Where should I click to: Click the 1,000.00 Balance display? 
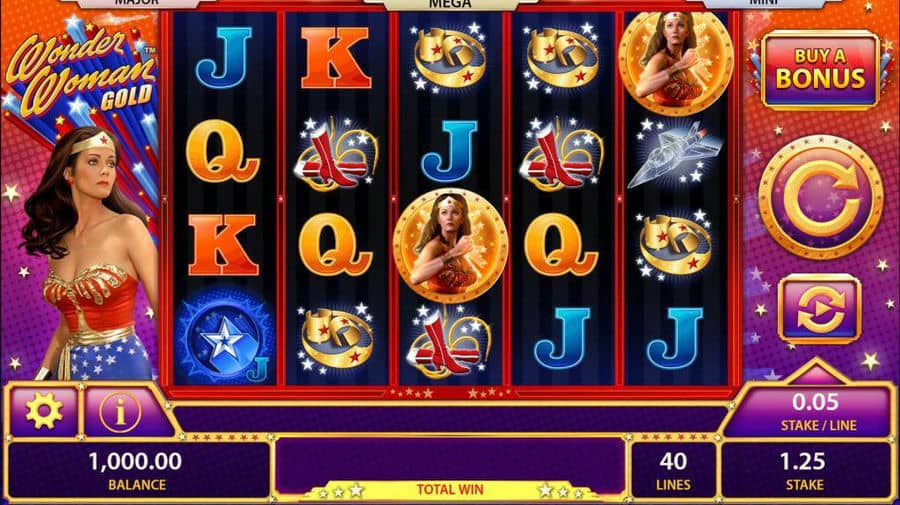click(x=136, y=471)
